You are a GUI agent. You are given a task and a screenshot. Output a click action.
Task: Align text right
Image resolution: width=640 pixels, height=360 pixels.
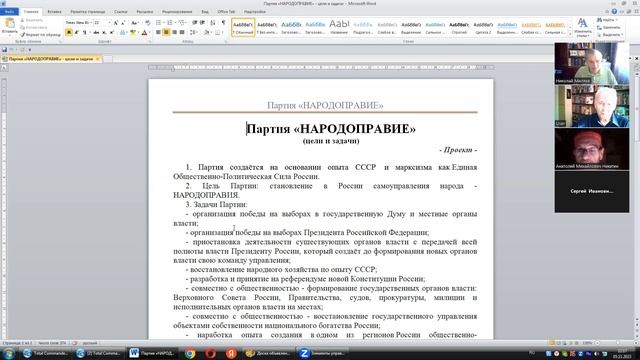[x=174, y=32]
